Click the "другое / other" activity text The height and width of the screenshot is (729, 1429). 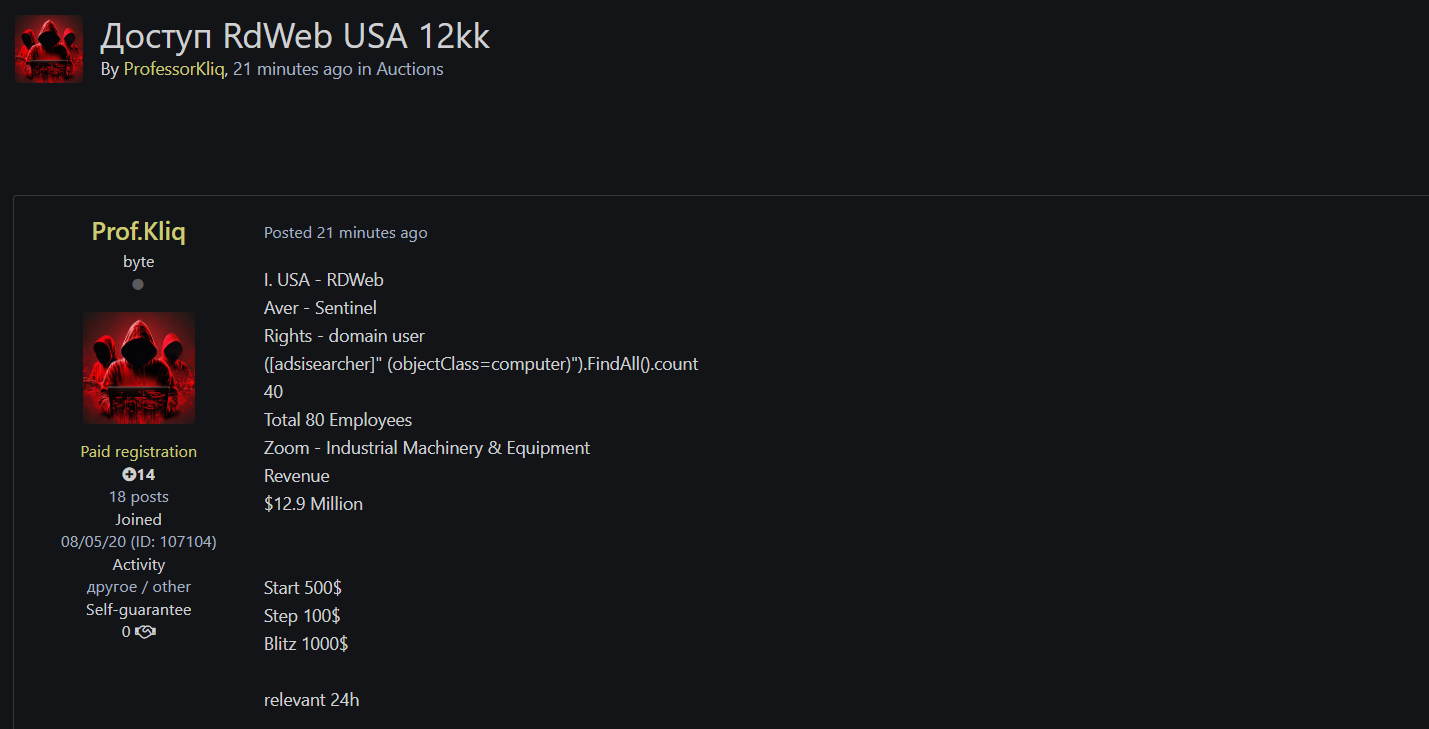139,586
